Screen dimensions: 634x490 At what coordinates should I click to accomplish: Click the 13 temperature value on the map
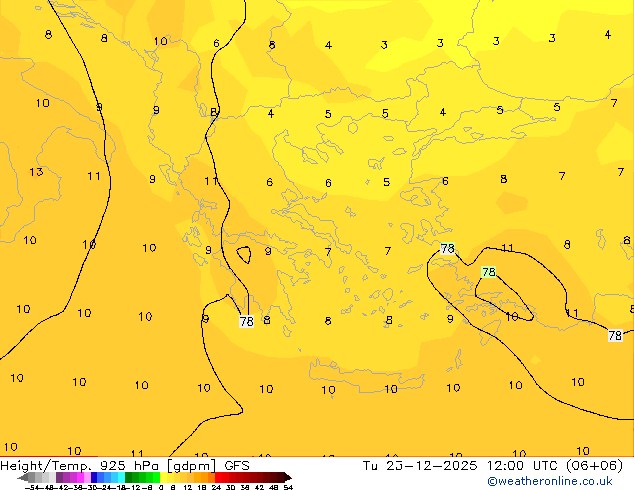click(x=36, y=172)
